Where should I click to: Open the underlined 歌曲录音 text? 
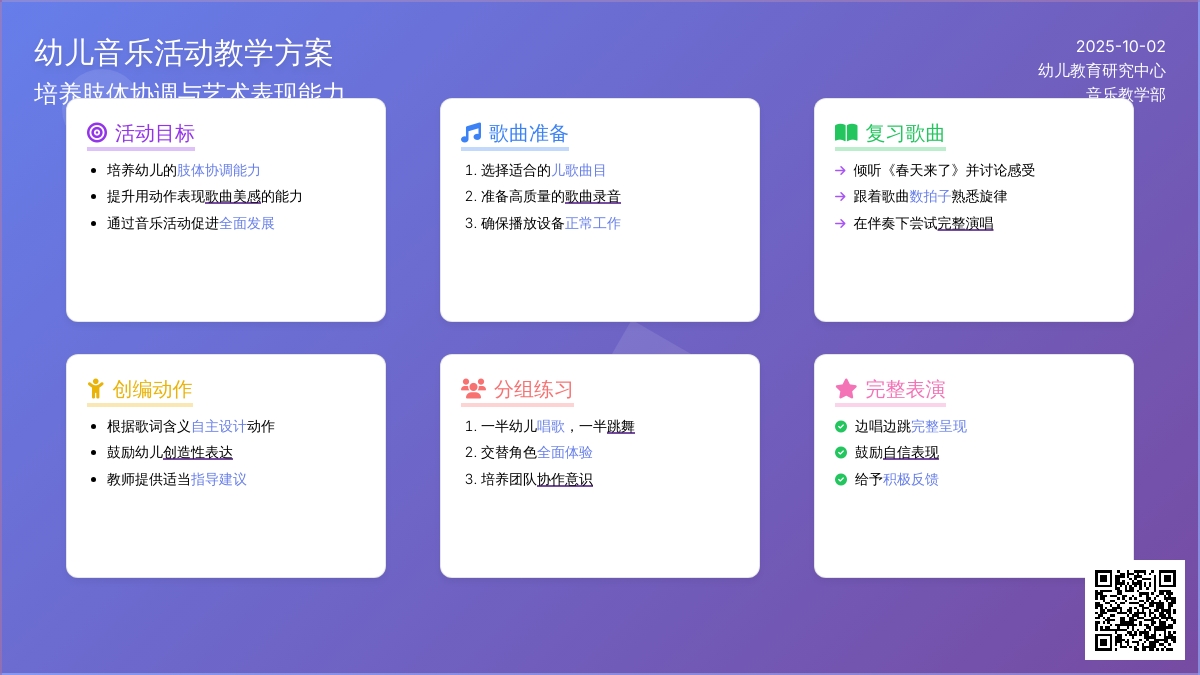pyautogui.click(x=592, y=197)
